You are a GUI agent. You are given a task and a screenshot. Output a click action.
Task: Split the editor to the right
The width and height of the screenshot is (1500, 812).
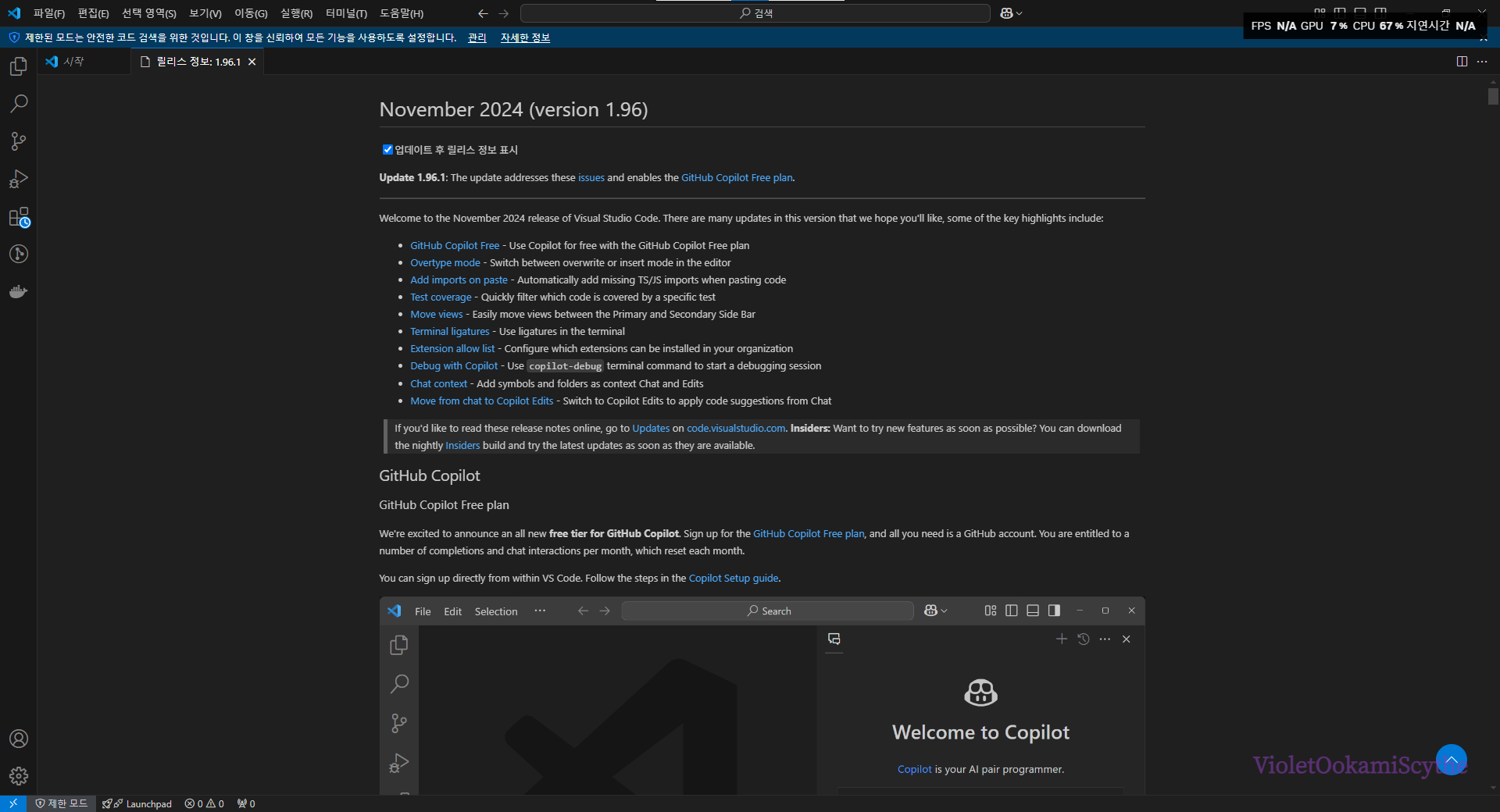coord(1462,62)
